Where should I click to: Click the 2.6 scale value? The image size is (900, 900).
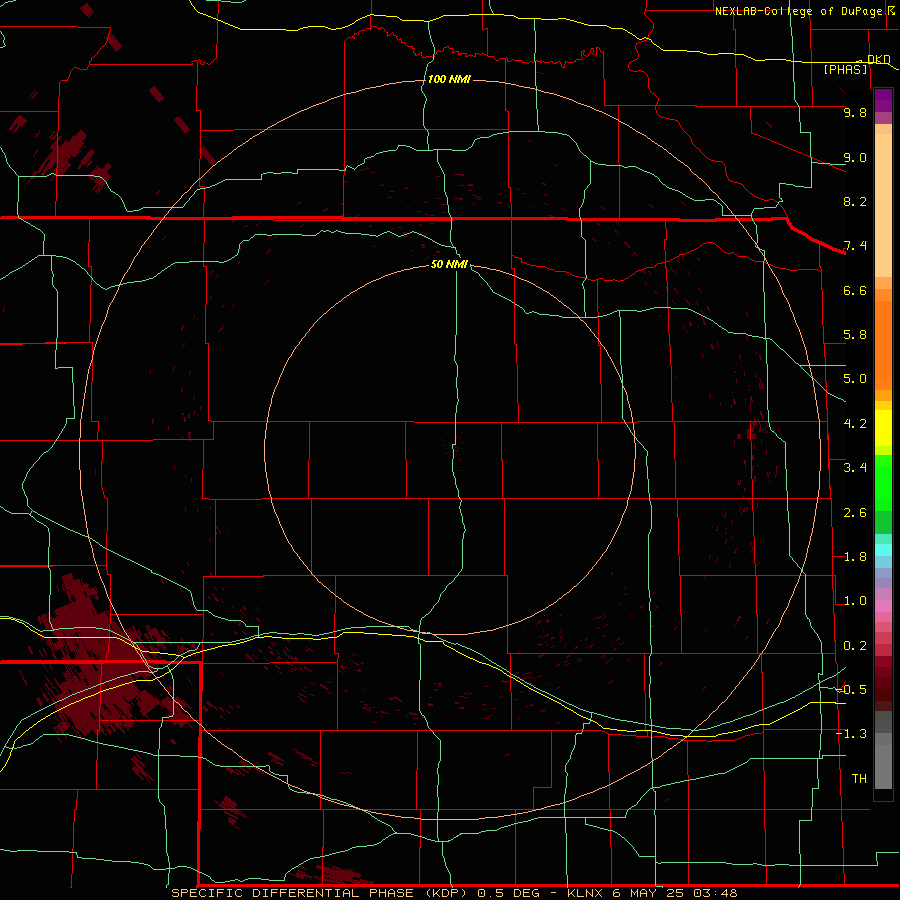(855, 513)
